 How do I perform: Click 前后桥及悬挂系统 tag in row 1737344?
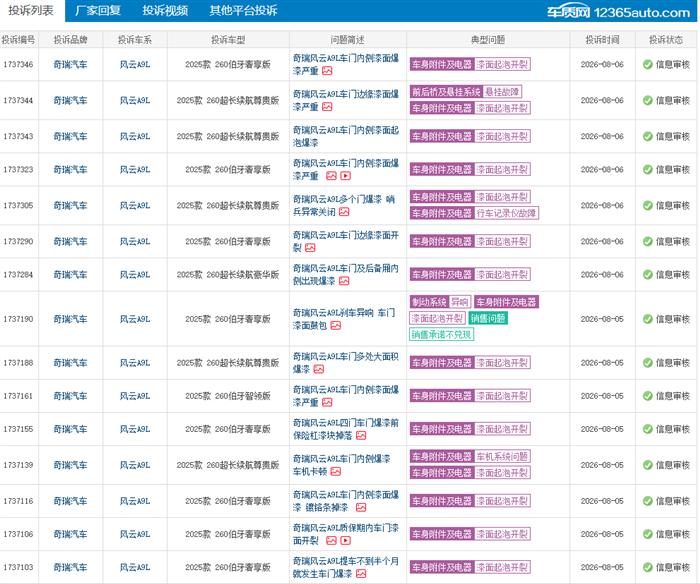(446, 92)
